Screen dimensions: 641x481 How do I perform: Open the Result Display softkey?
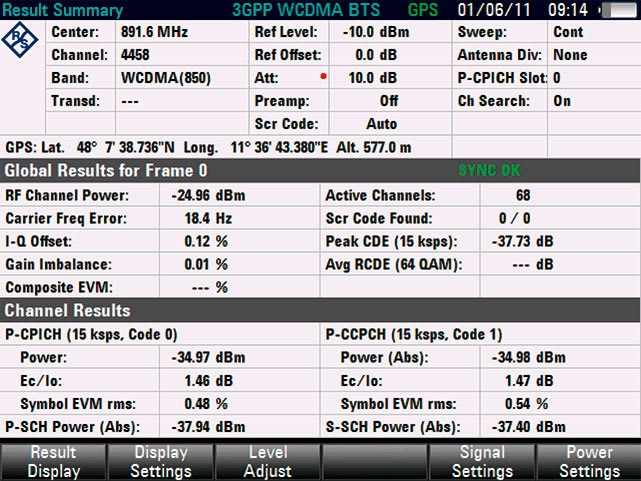pyautogui.click(x=54, y=462)
